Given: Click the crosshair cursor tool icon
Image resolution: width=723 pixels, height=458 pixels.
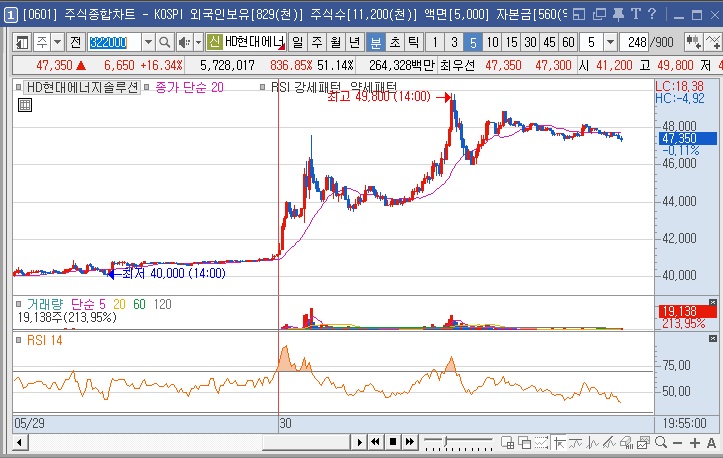Looking at the screenshot, I should 559,443.
